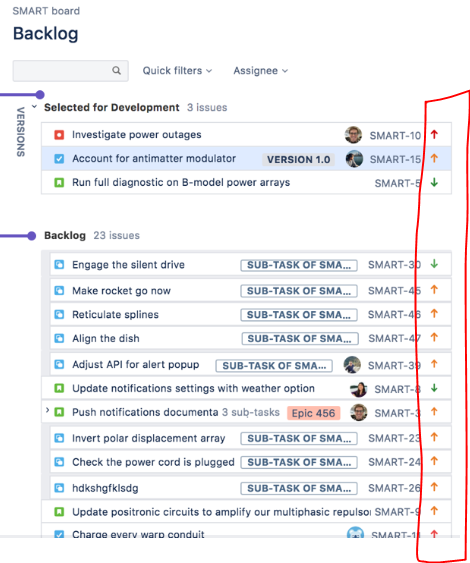Click the bug icon of Investigate power outages
470x563 pixels.
(59, 135)
